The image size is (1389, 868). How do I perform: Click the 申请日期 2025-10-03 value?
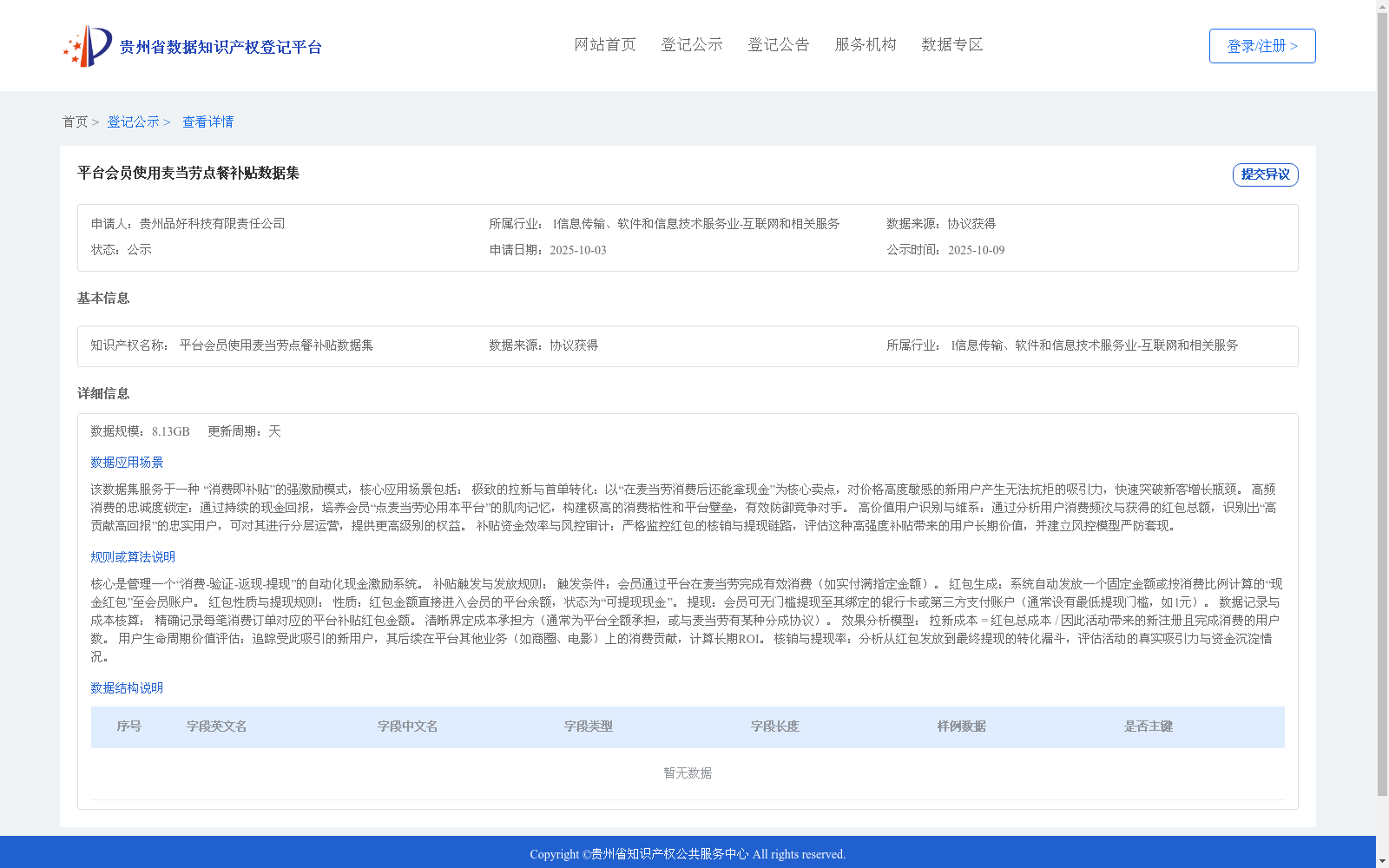point(578,250)
